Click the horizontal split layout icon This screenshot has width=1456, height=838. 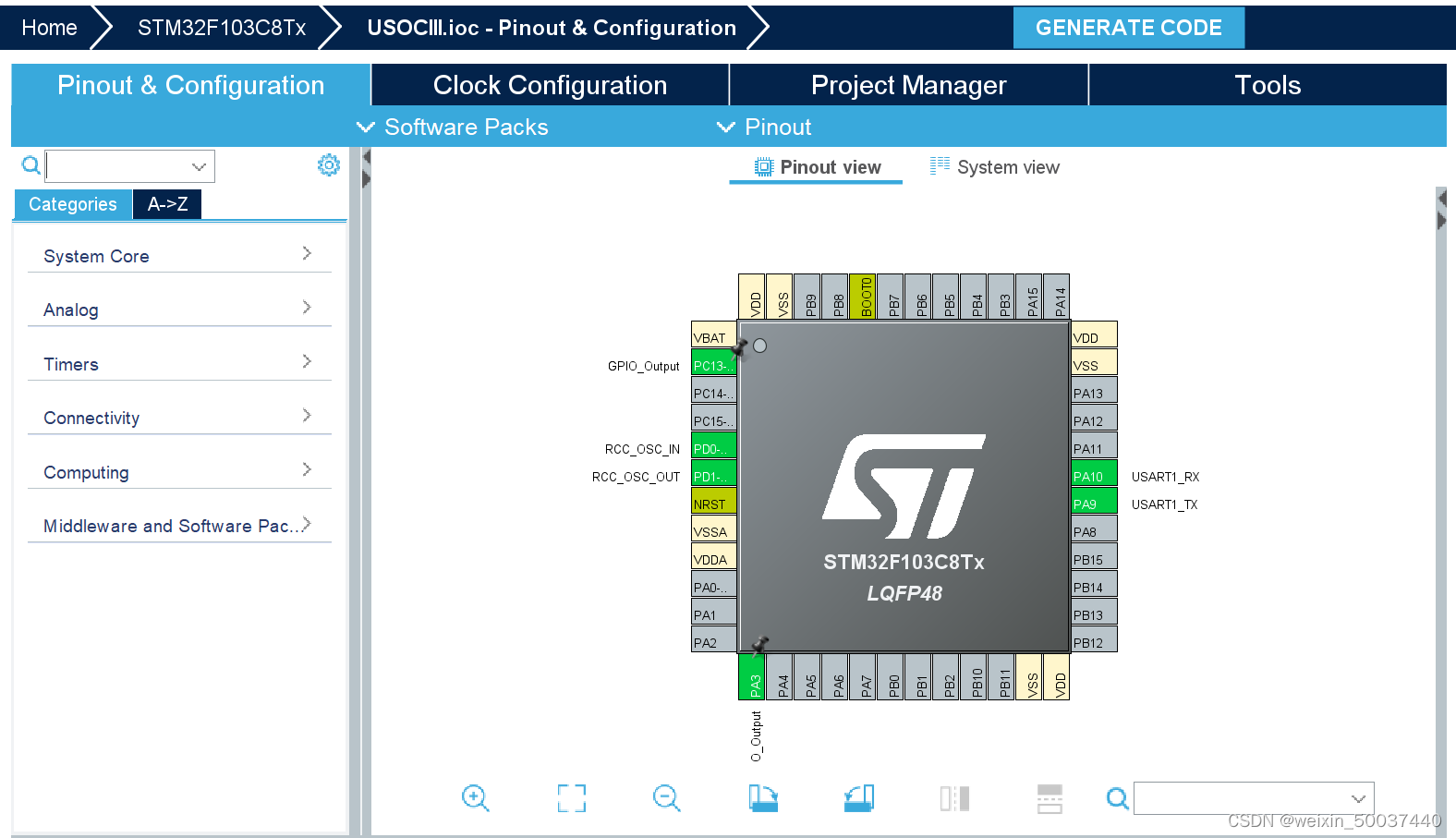(1050, 798)
